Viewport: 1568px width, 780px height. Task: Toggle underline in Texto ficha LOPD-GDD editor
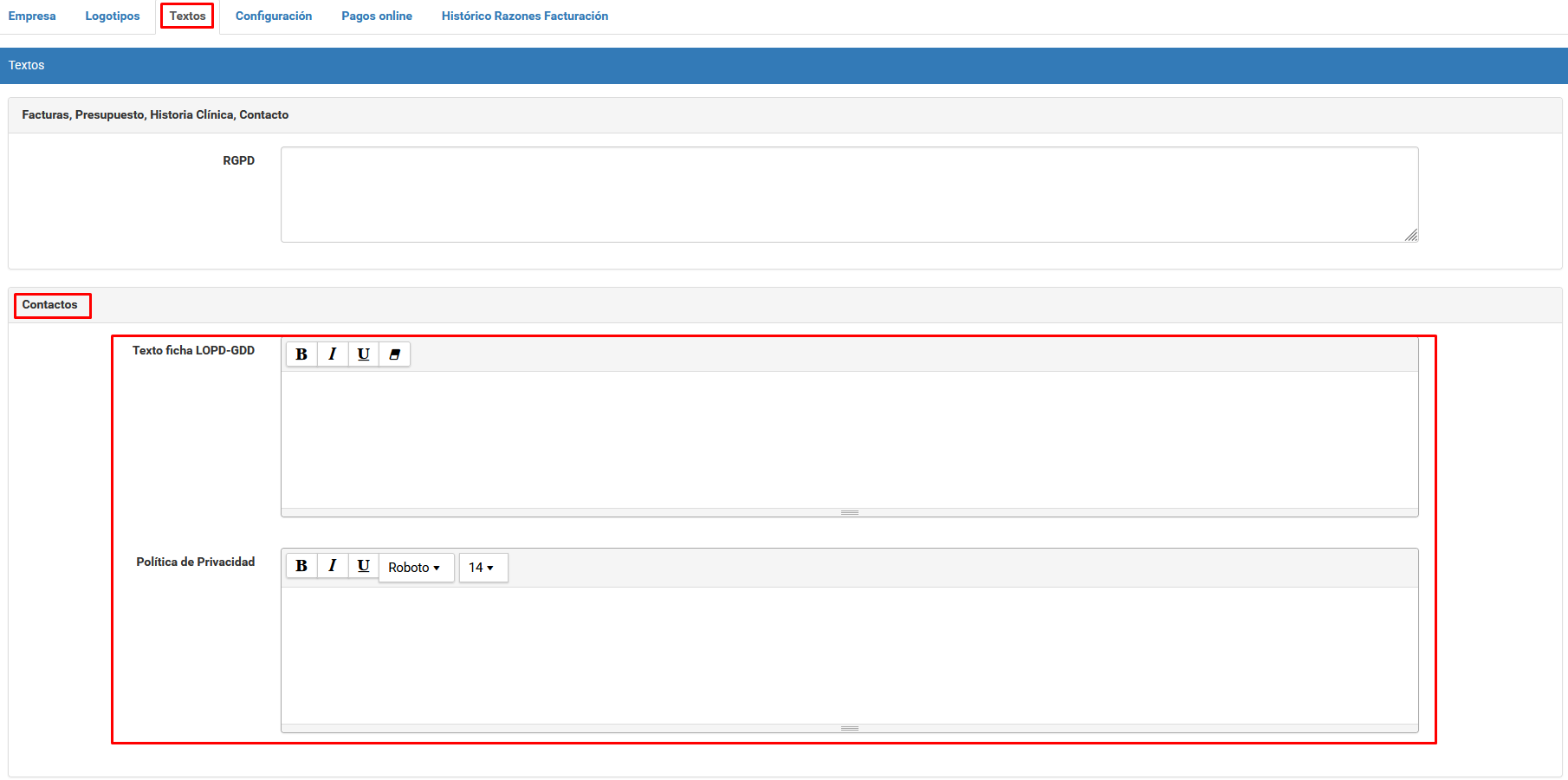(x=364, y=354)
